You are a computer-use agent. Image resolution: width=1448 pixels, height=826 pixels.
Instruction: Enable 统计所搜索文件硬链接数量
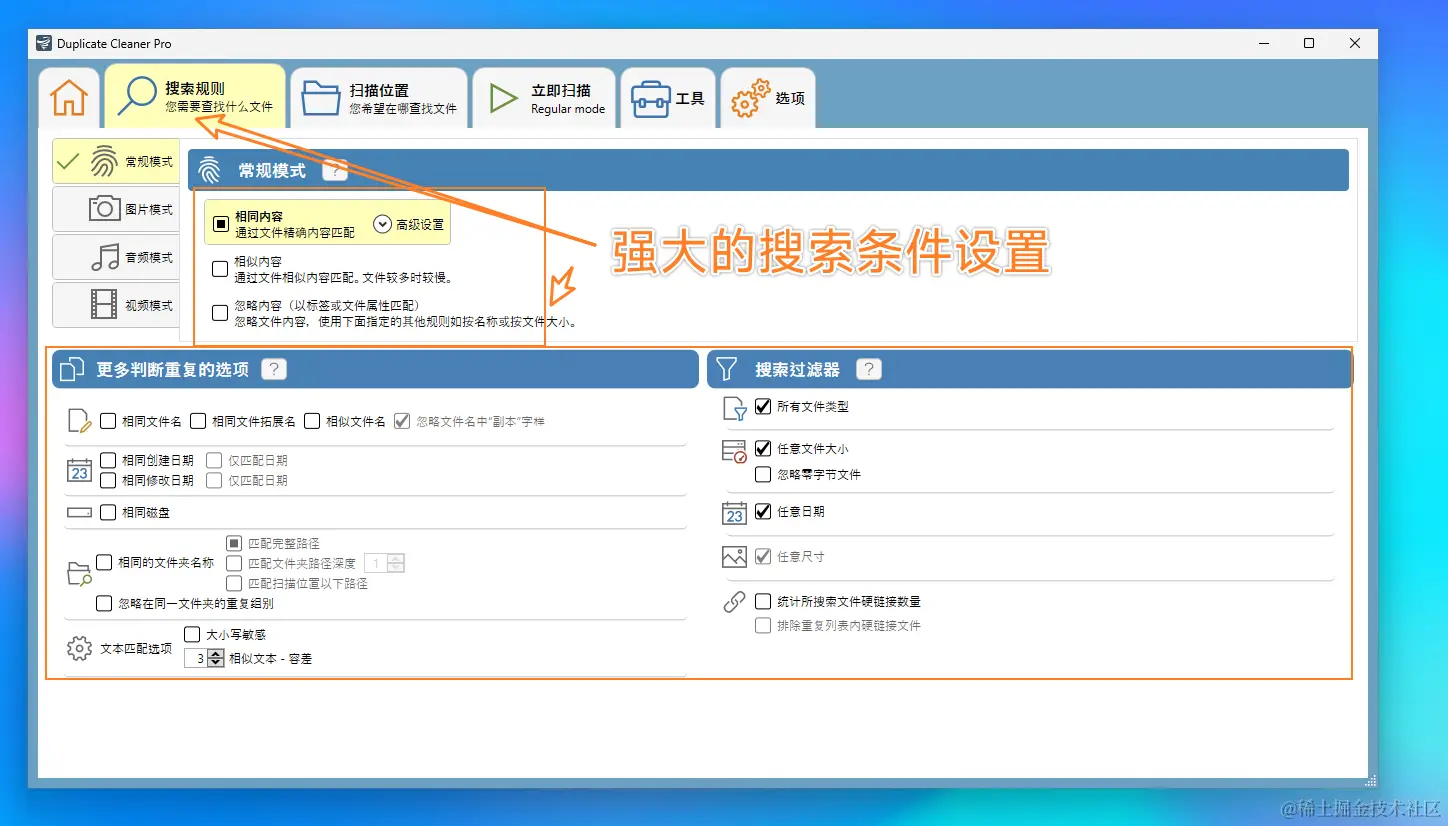[764, 601]
